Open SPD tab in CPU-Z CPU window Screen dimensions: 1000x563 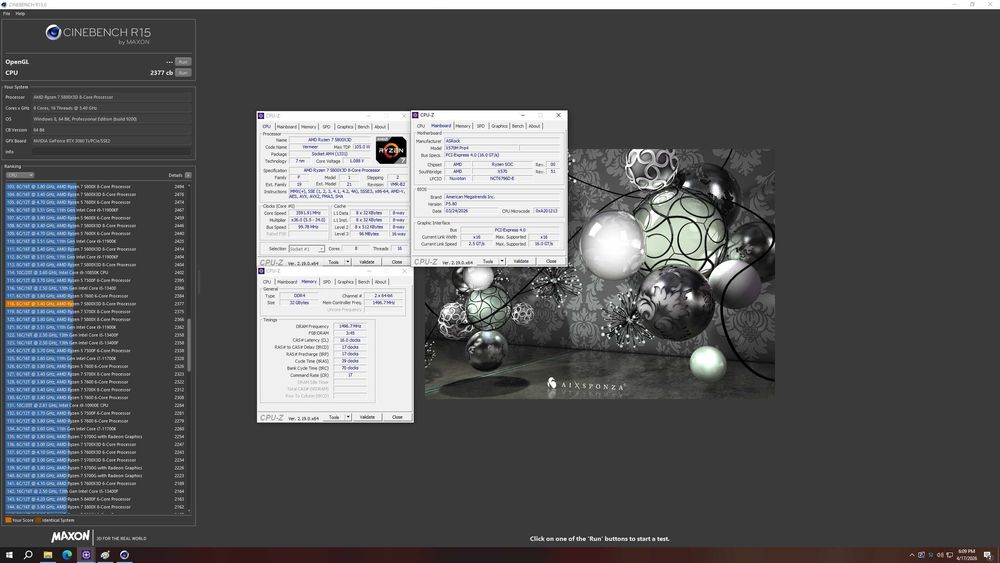(x=327, y=126)
